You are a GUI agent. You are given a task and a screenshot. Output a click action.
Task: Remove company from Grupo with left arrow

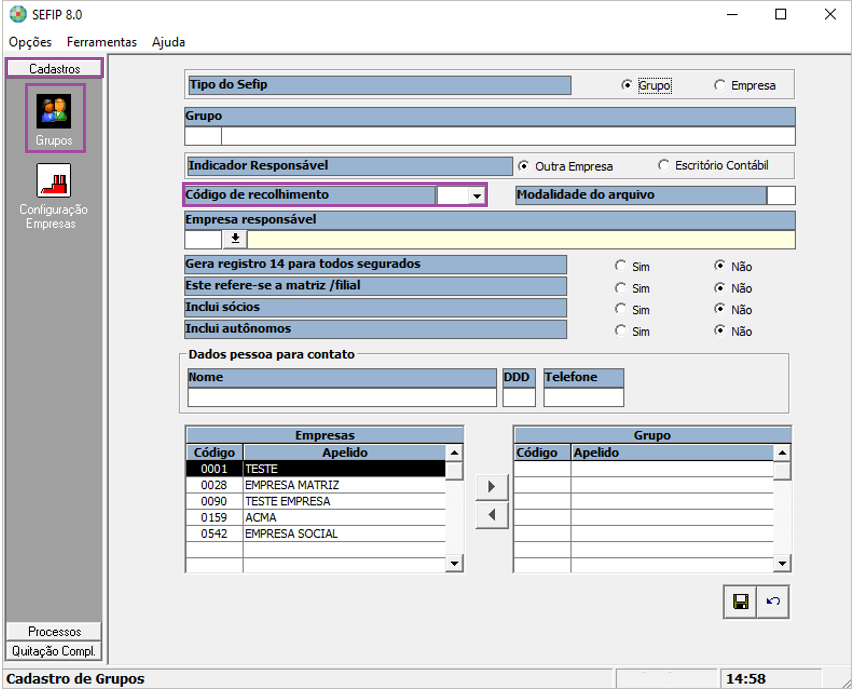491,516
